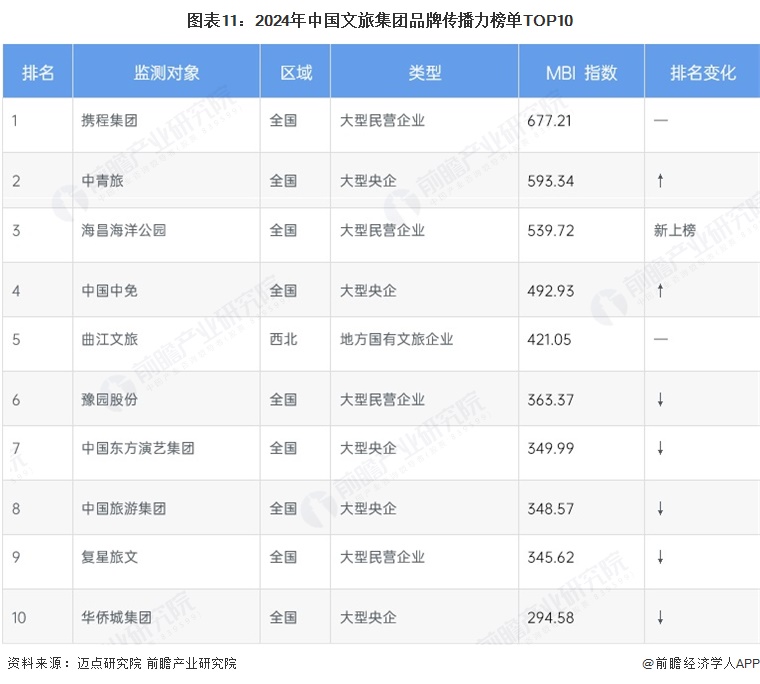Click the down arrow in 豫园股份 row

tap(660, 399)
